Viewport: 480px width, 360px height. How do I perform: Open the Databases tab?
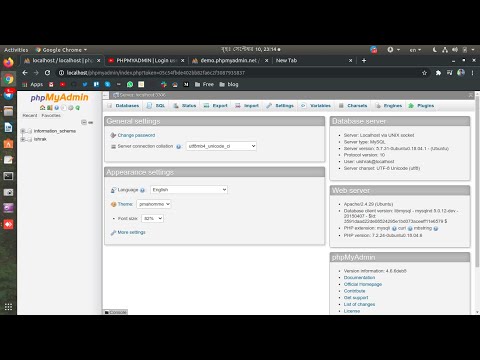123,106
